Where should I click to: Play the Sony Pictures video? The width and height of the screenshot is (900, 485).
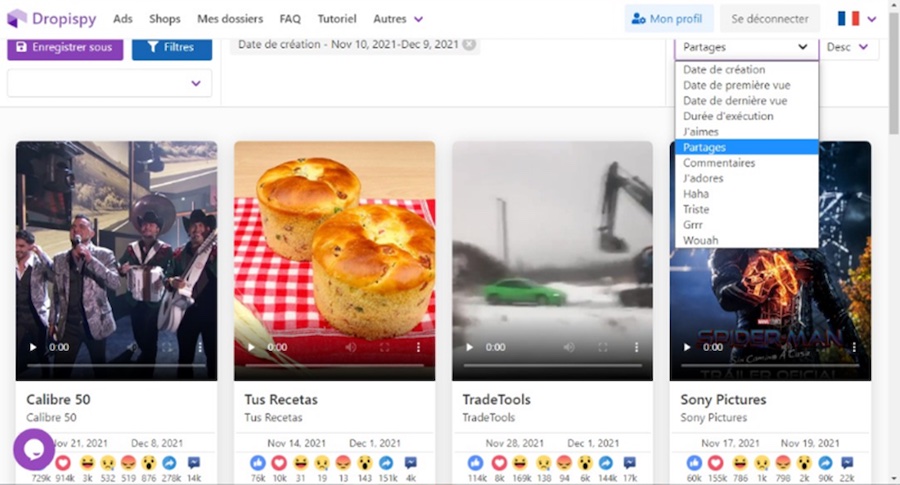point(687,347)
